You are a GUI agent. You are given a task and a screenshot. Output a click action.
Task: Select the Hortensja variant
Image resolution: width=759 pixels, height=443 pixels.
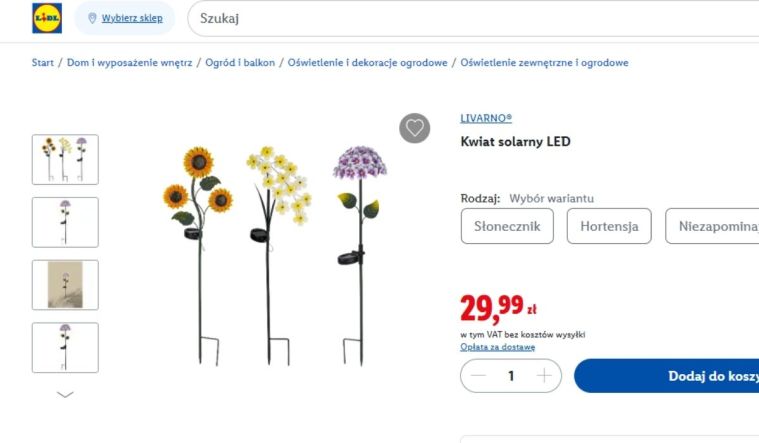609,226
